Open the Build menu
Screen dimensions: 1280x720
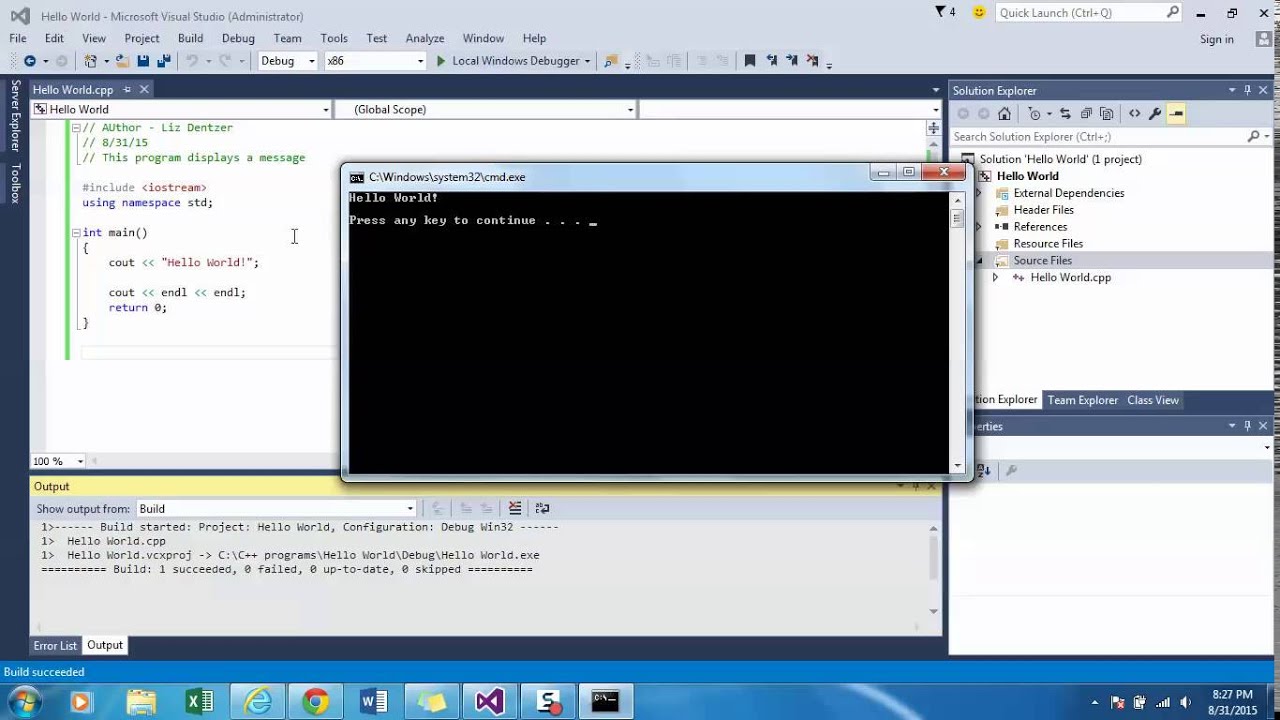point(190,38)
